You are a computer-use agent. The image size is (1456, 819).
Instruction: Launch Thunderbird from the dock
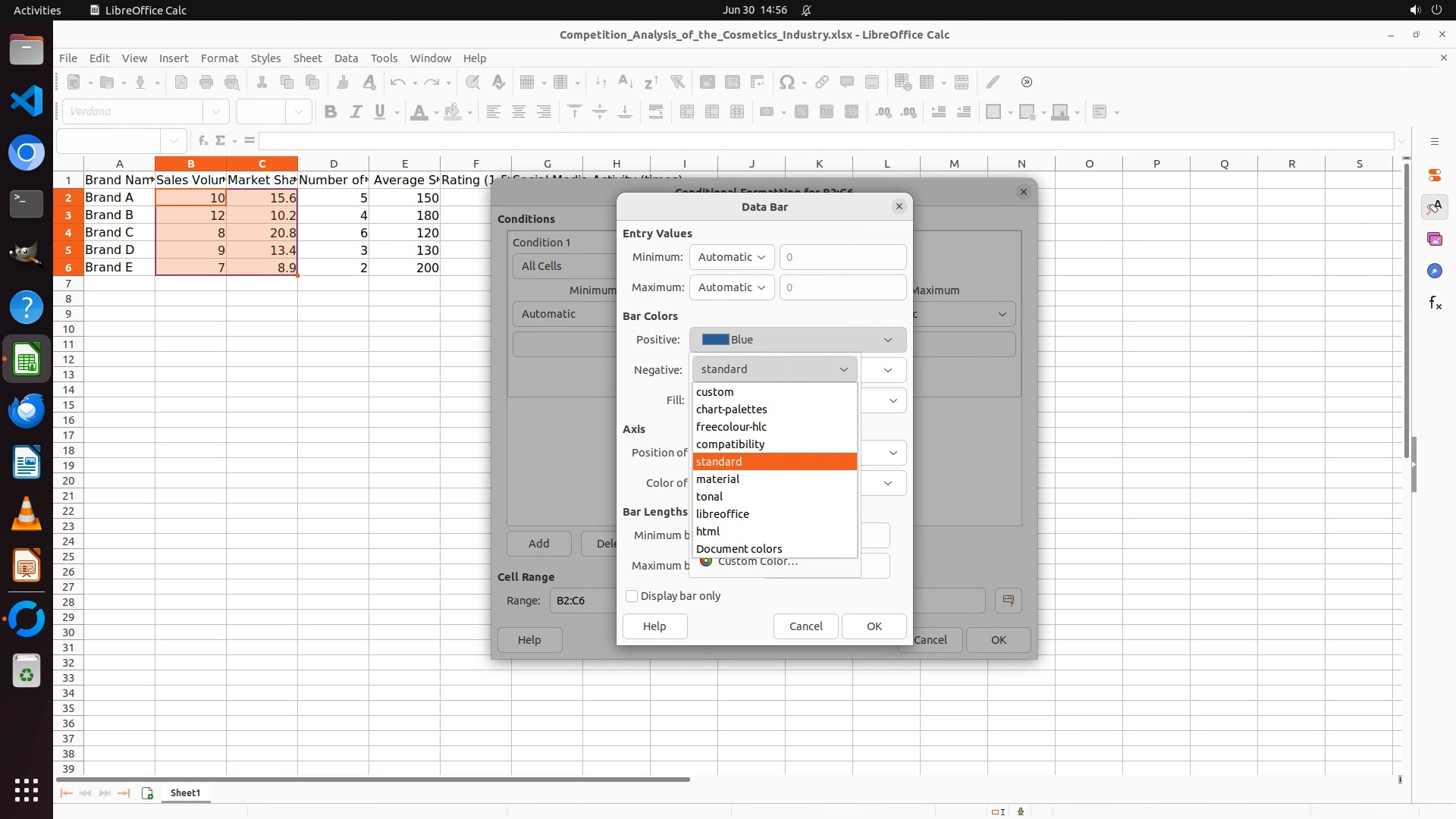[27, 410]
